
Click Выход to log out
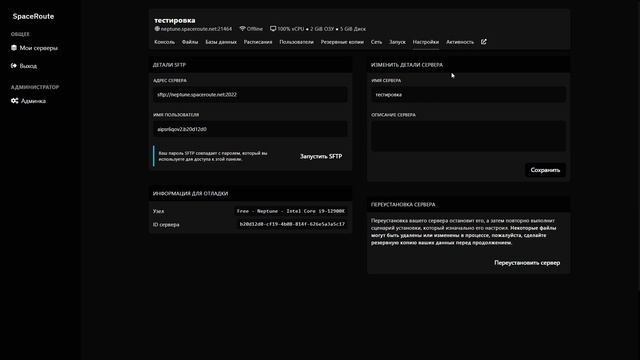(x=28, y=66)
